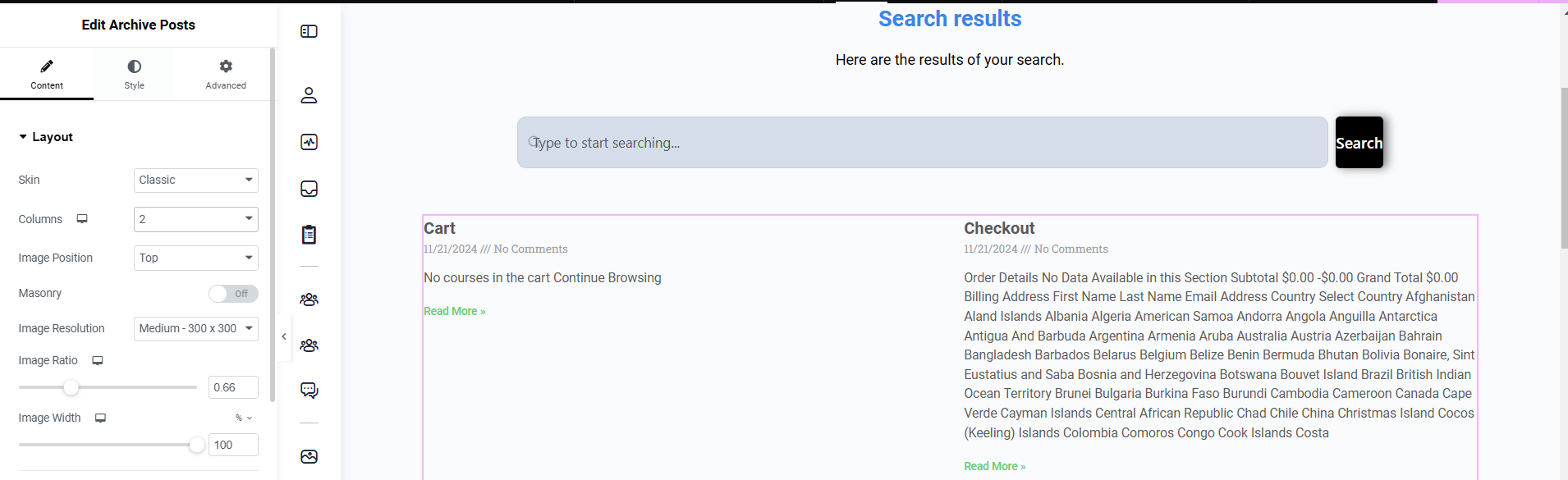Click the clipboard list icon
The width and height of the screenshot is (1568, 480).
pyautogui.click(x=309, y=235)
